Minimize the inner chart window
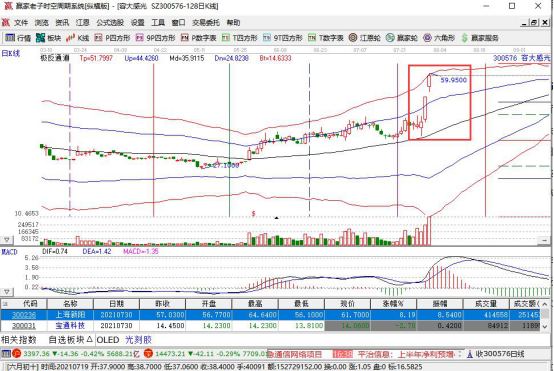The width and height of the screenshot is (554, 371). pyautogui.click(x=524, y=23)
